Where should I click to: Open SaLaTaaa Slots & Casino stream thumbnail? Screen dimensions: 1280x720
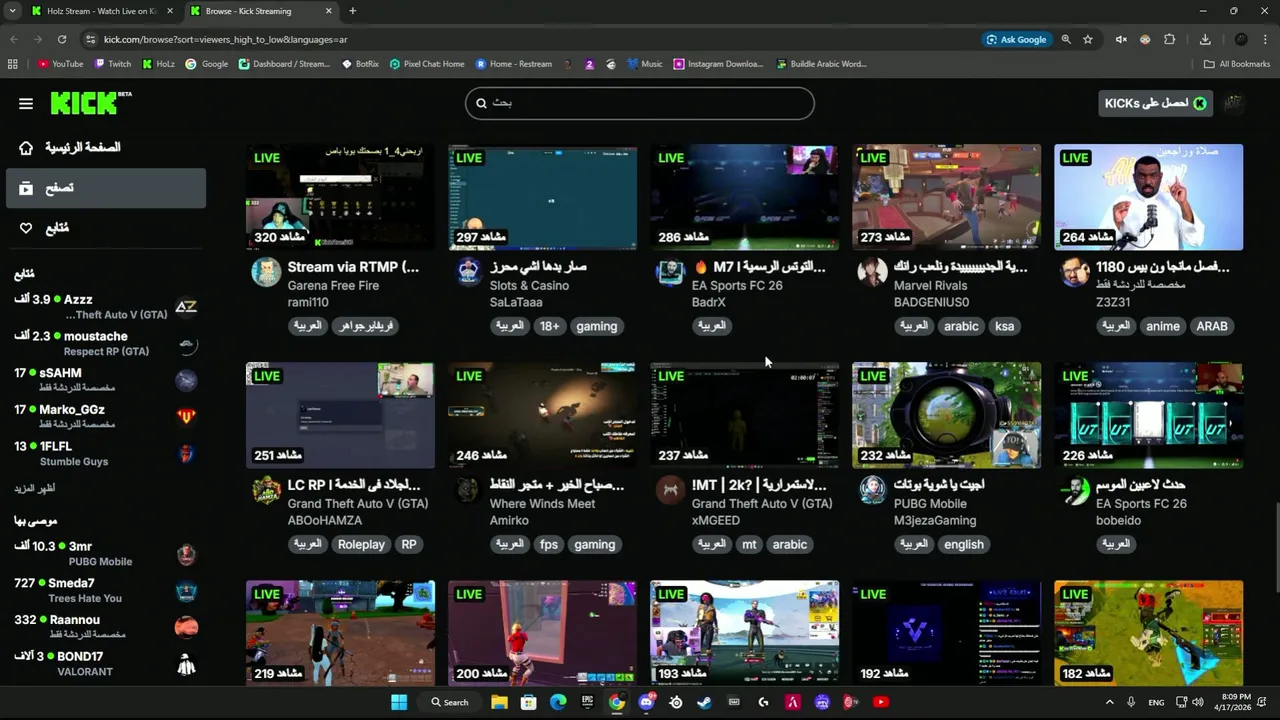(x=542, y=197)
